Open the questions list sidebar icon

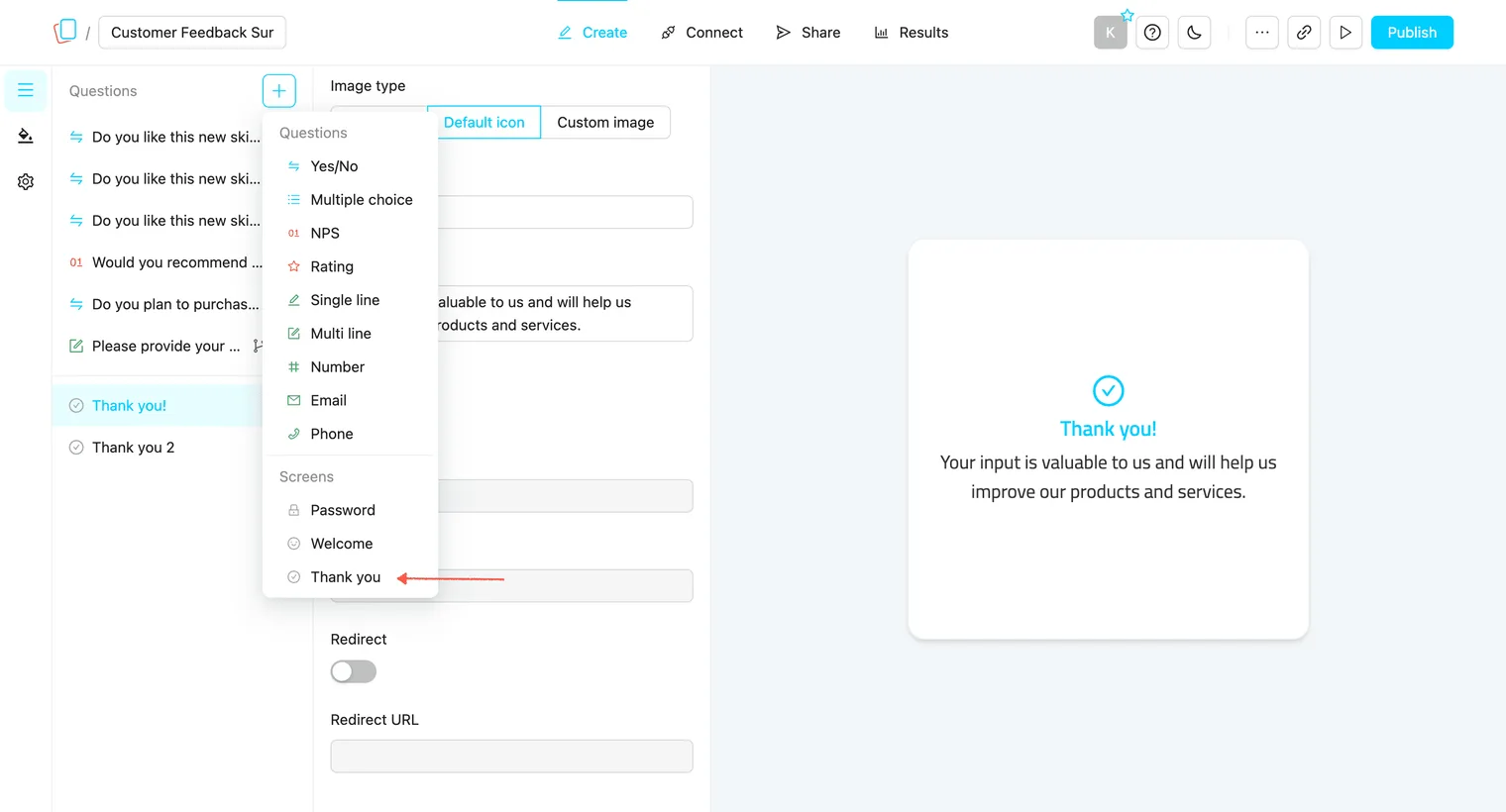click(x=26, y=90)
